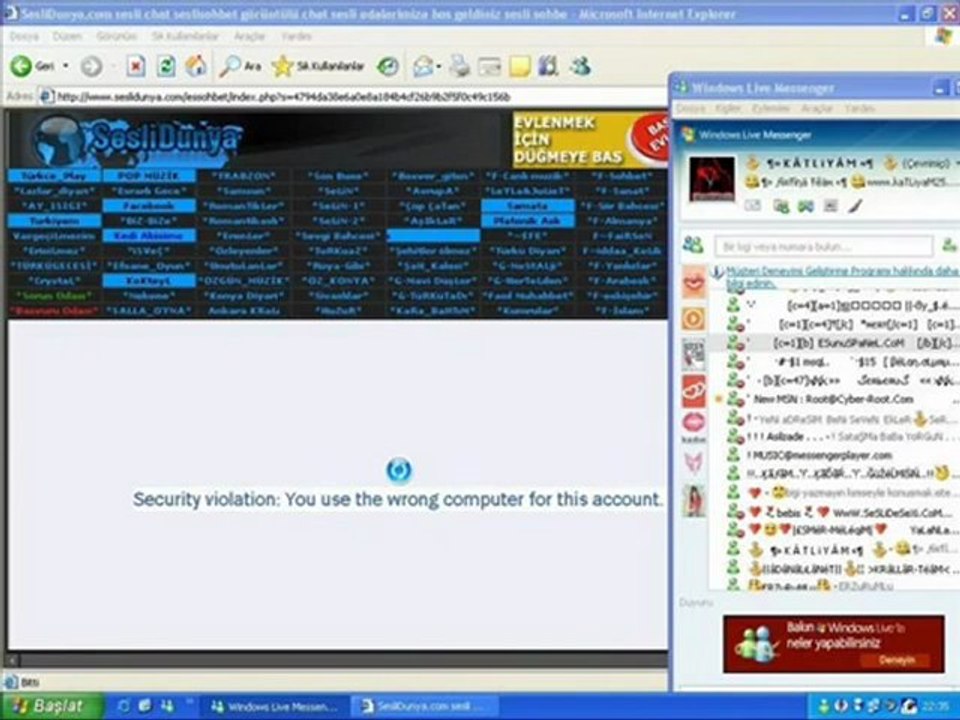This screenshot has height=720, width=960.
Task: Open Ara search with magnifier icon
Action: point(241,66)
